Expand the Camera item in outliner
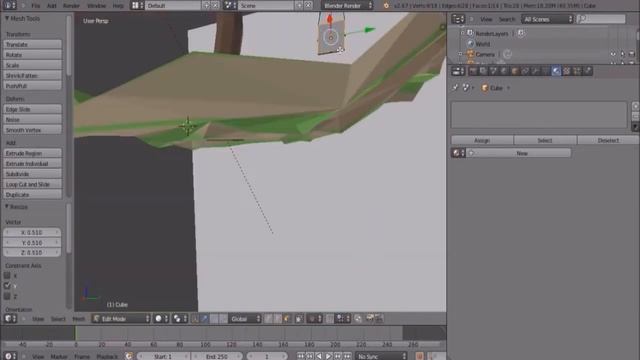The width and height of the screenshot is (640, 360). [460, 54]
